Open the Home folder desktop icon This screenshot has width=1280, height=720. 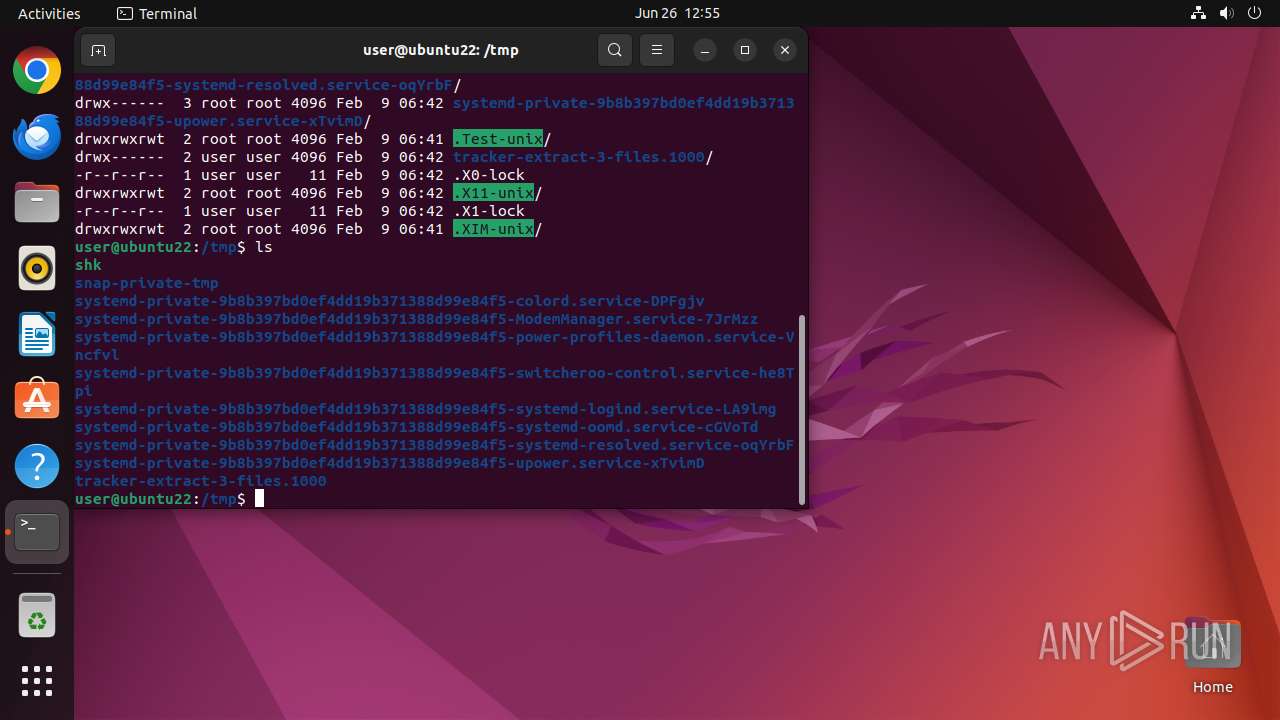pyautogui.click(x=1212, y=656)
